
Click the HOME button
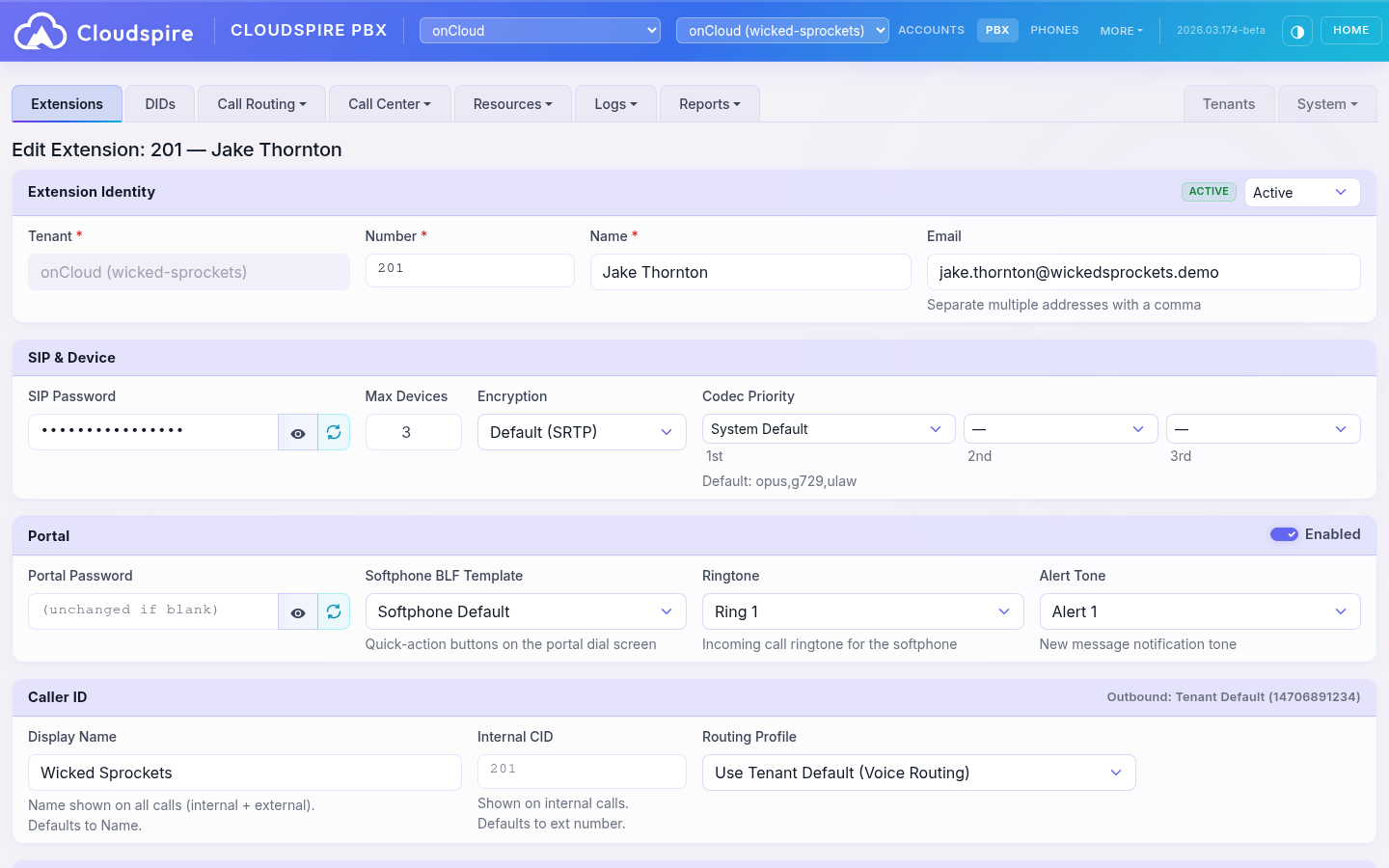tap(1350, 30)
